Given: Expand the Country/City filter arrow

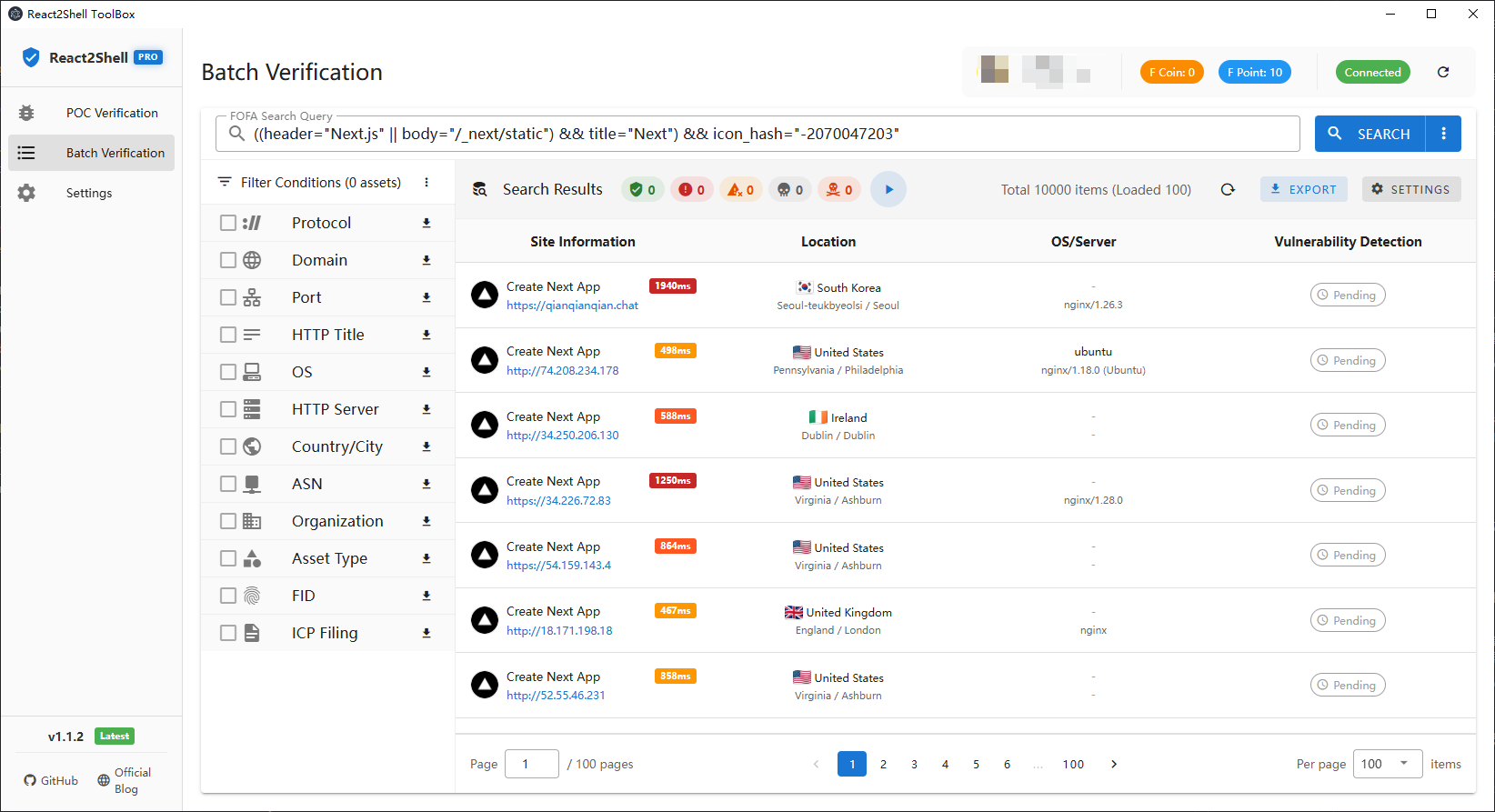Looking at the screenshot, I should click(x=426, y=446).
